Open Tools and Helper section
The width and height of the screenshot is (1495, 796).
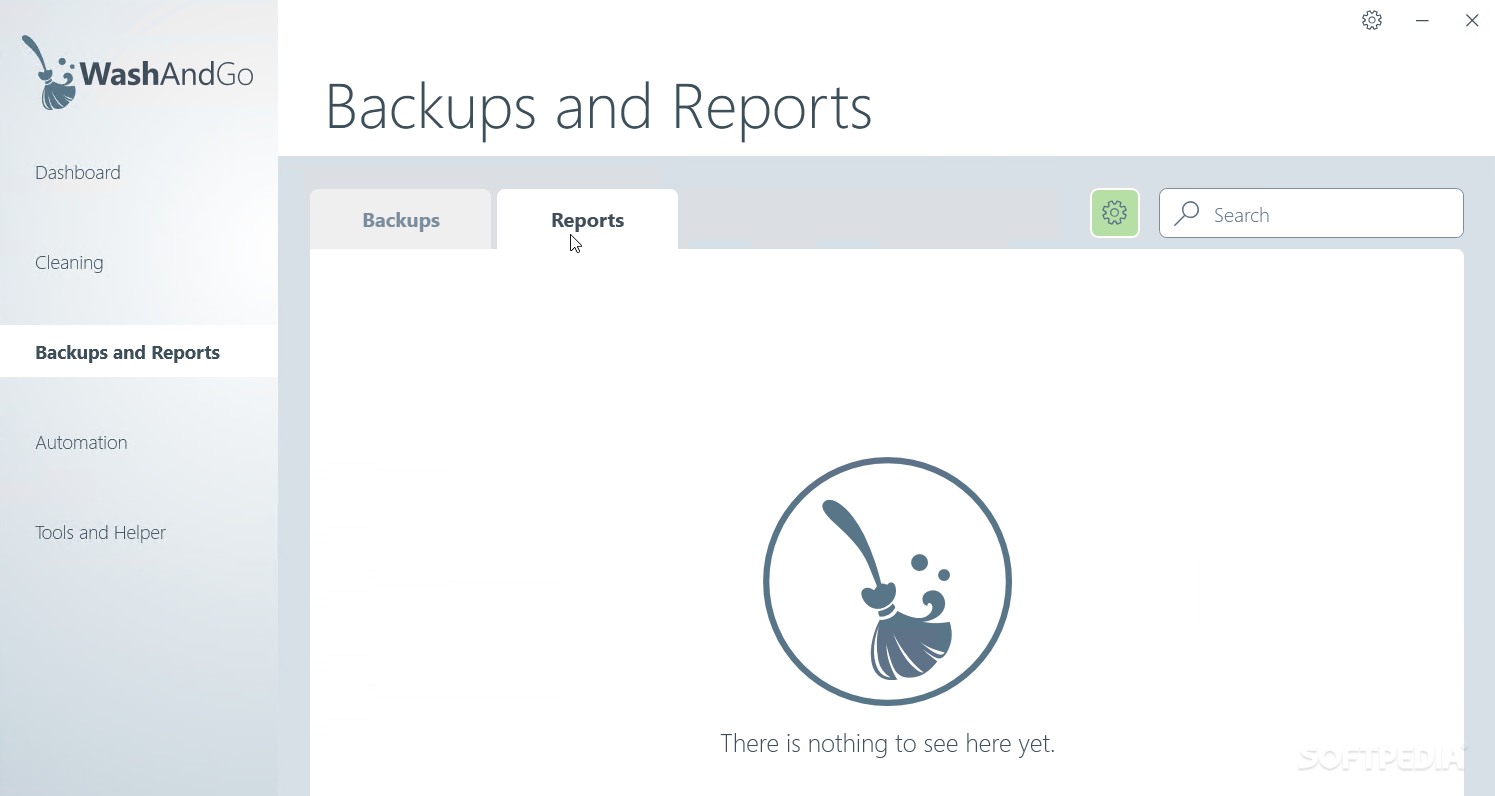[x=100, y=532]
